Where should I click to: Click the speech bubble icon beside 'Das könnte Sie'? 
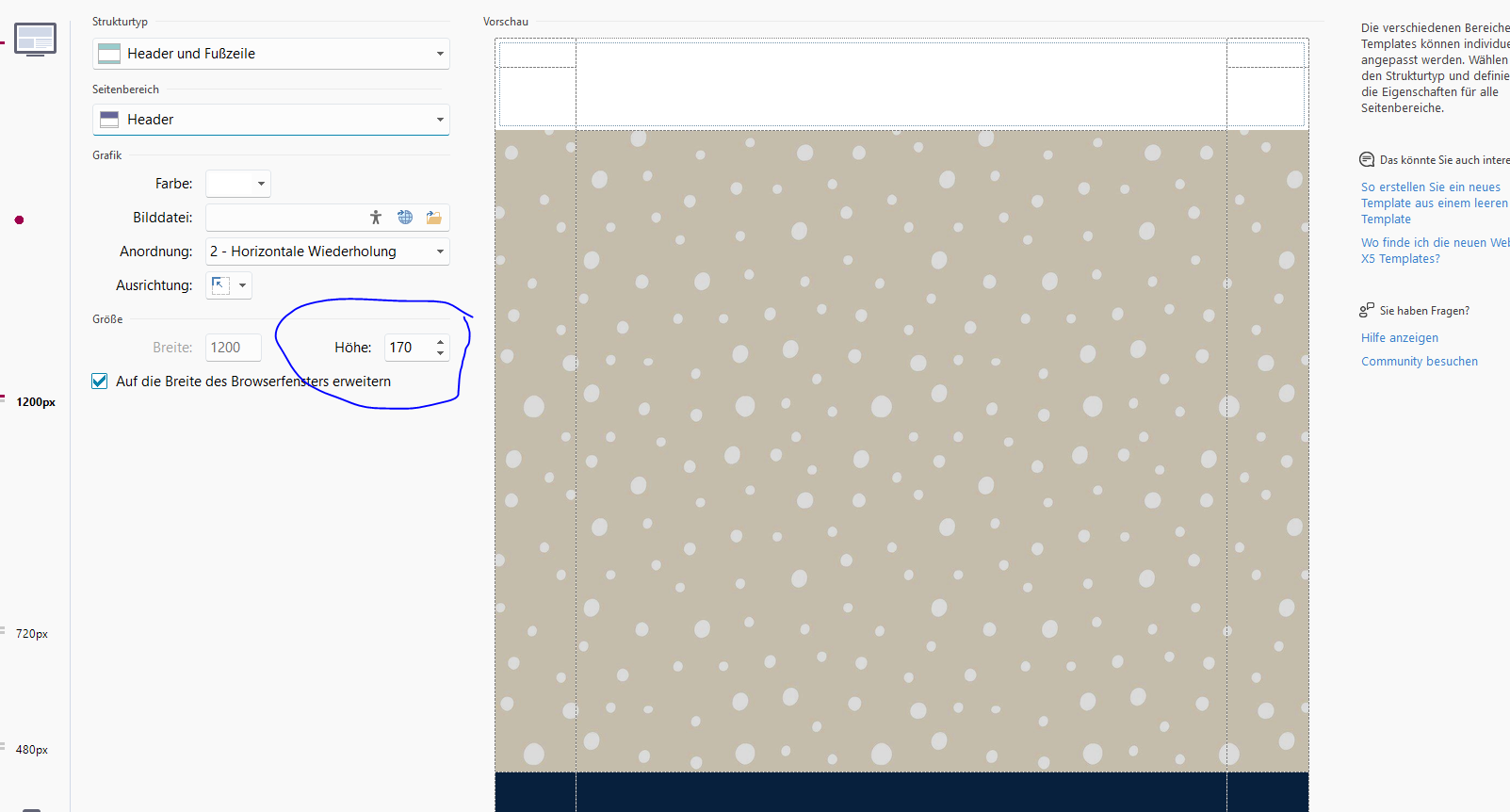click(1367, 160)
